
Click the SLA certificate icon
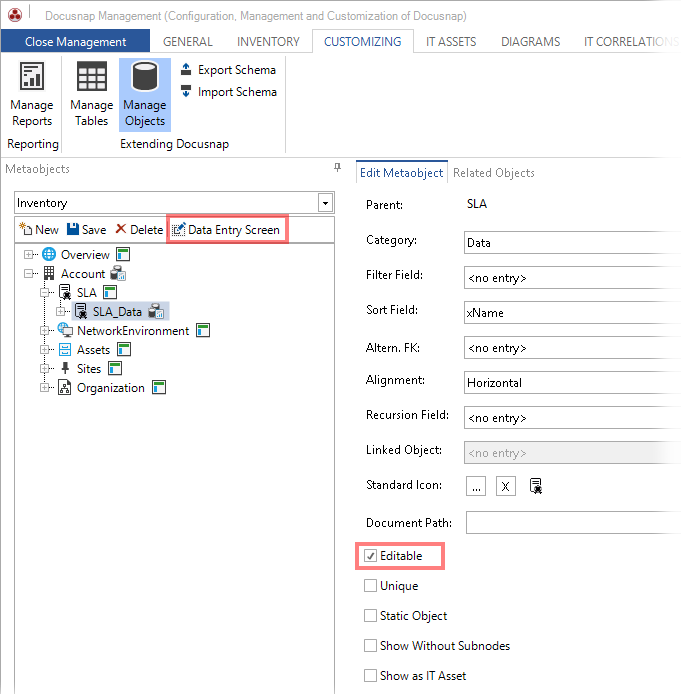(65, 292)
